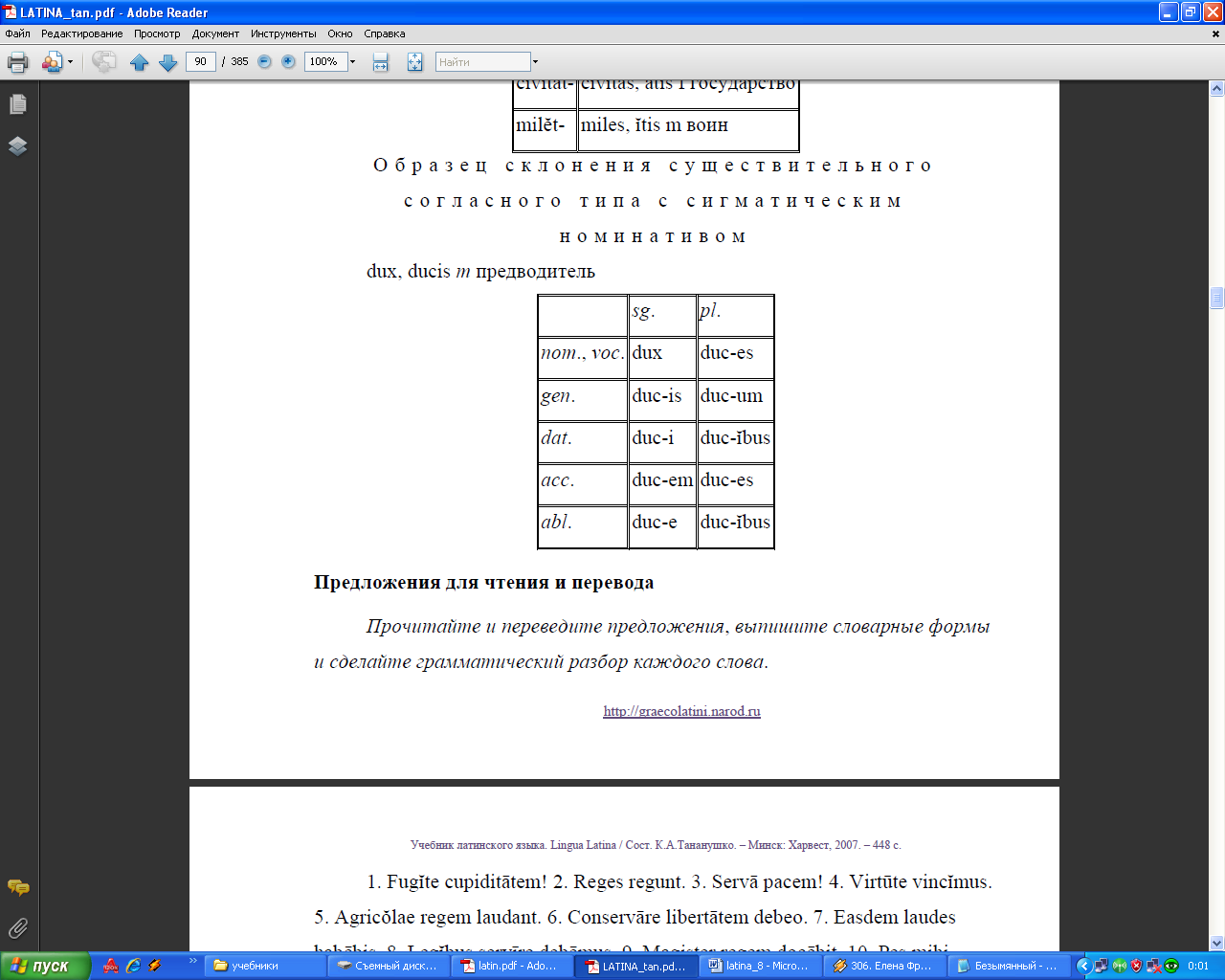1225x980 pixels.
Task: Switch to the latina_8 Microsoft Word taskbar button
Action: point(760,966)
